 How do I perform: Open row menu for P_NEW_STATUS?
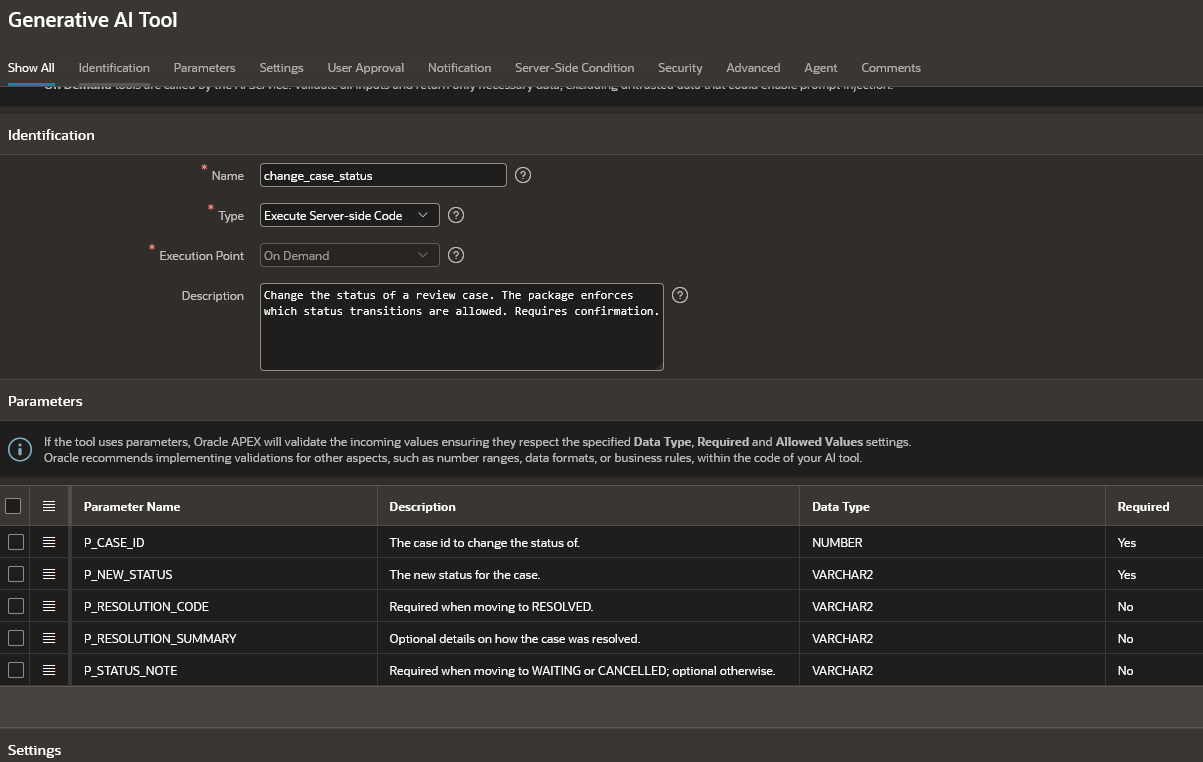(x=49, y=574)
